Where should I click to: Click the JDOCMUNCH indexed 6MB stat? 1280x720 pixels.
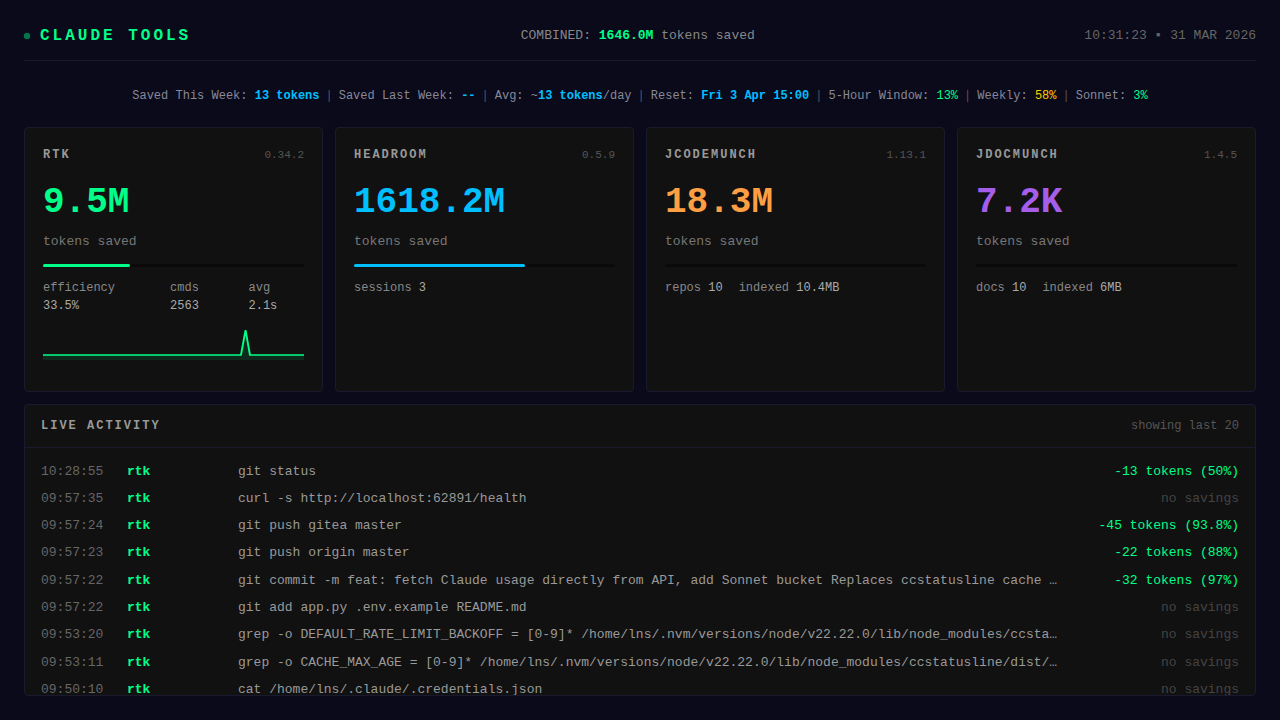[1082, 288]
